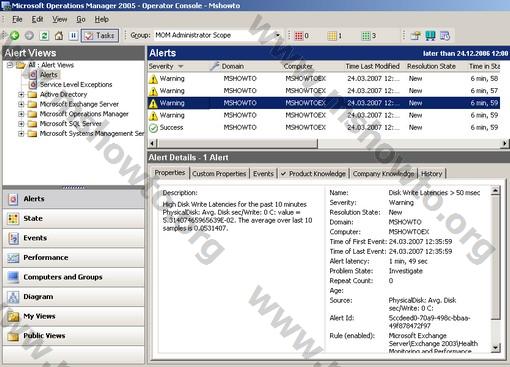
Task: Open the Events tab in details
Action: tap(263, 174)
